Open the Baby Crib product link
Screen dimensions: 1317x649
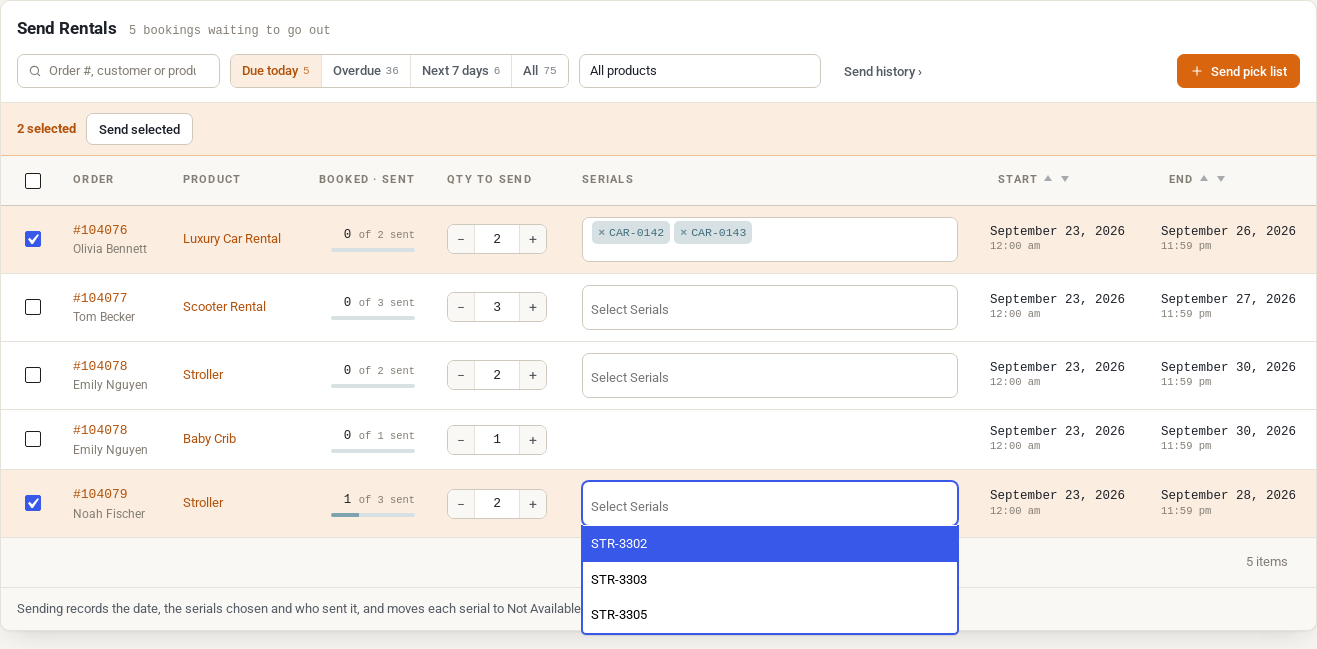[x=210, y=439]
